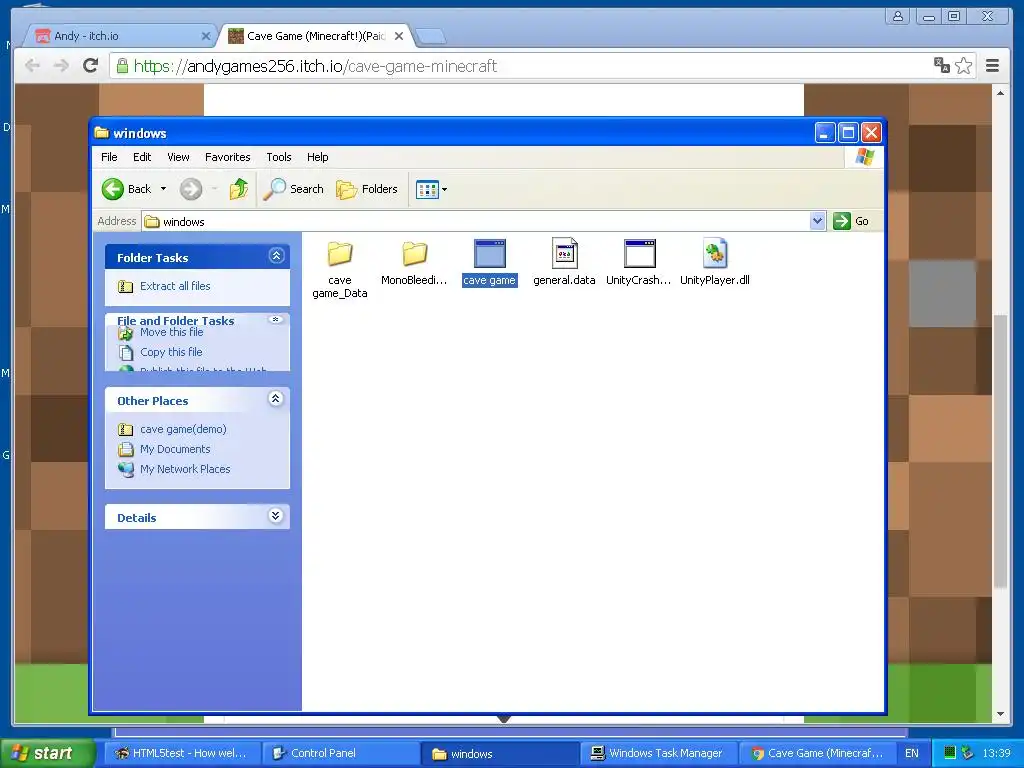Image resolution: width=1024 pixels, height=768 pixels.
Task: Click the green Task Manager tray icon
Action: [x=950, y=752]
